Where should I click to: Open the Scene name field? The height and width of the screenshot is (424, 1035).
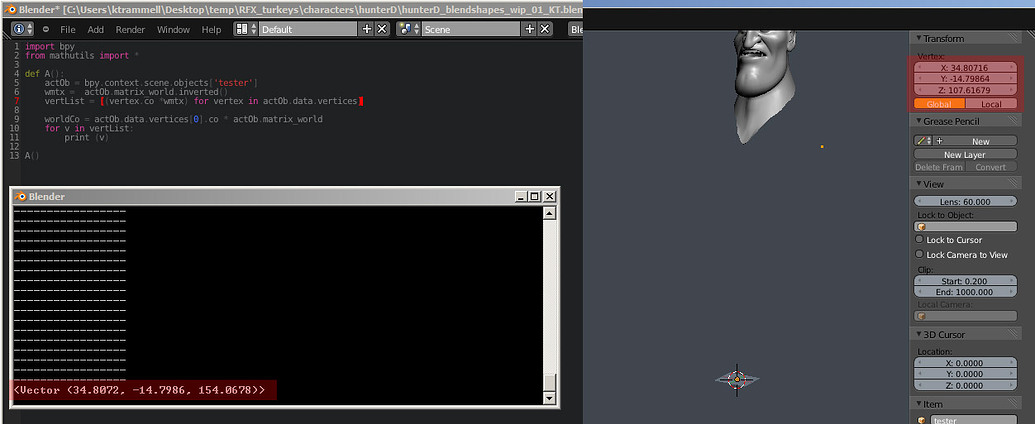click(471, 29)
